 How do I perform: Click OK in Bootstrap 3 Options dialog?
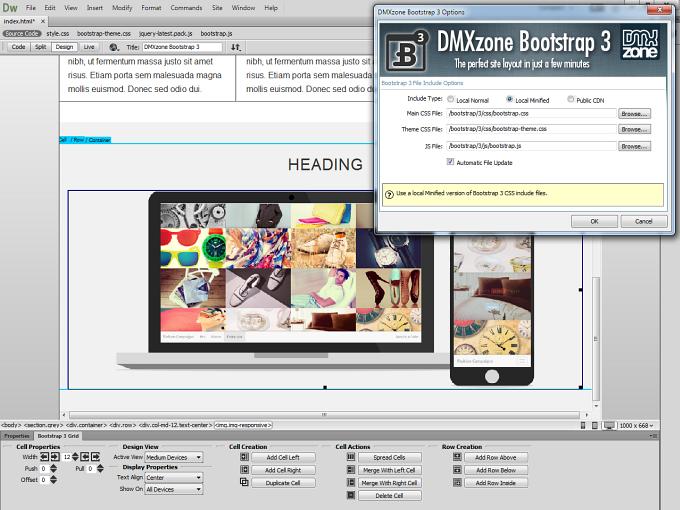pos(594,221)
